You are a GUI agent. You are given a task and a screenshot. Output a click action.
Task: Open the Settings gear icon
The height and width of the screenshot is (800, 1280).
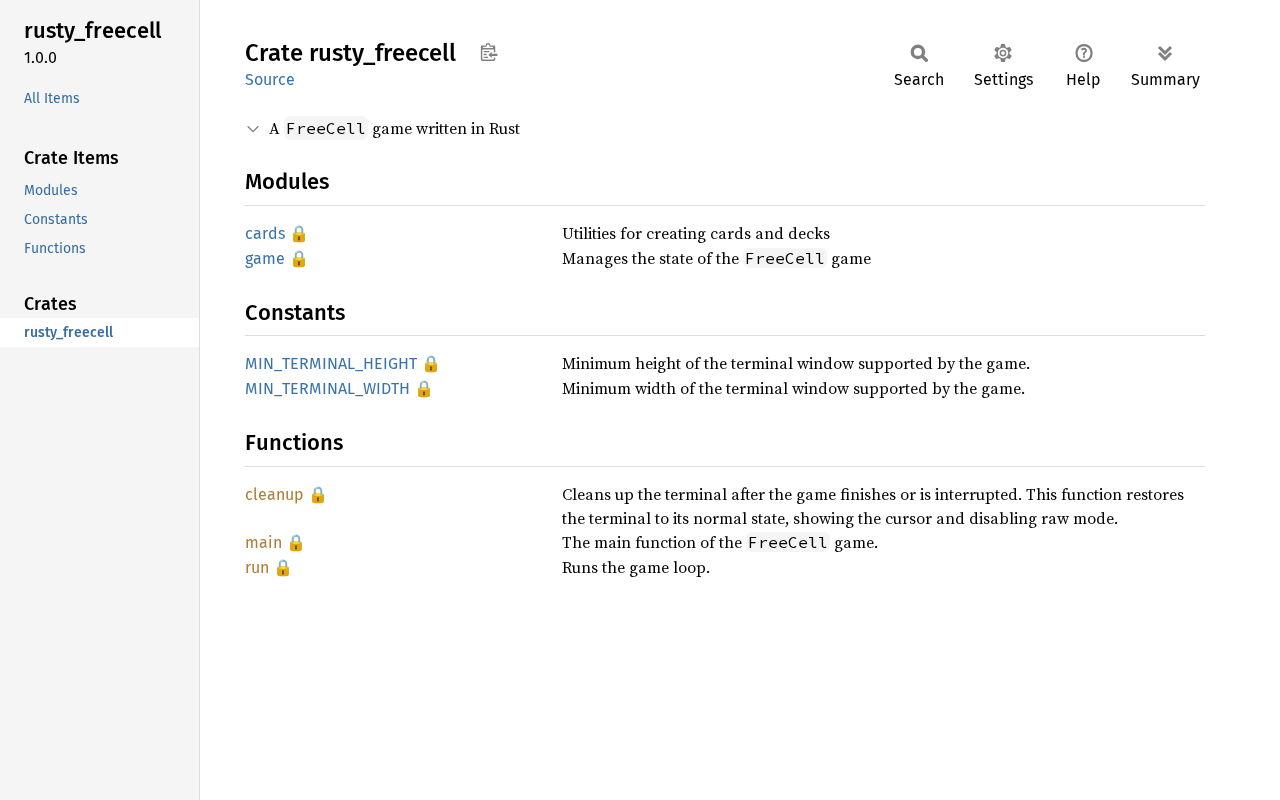pyautogui.click(x=1003, y=54)
